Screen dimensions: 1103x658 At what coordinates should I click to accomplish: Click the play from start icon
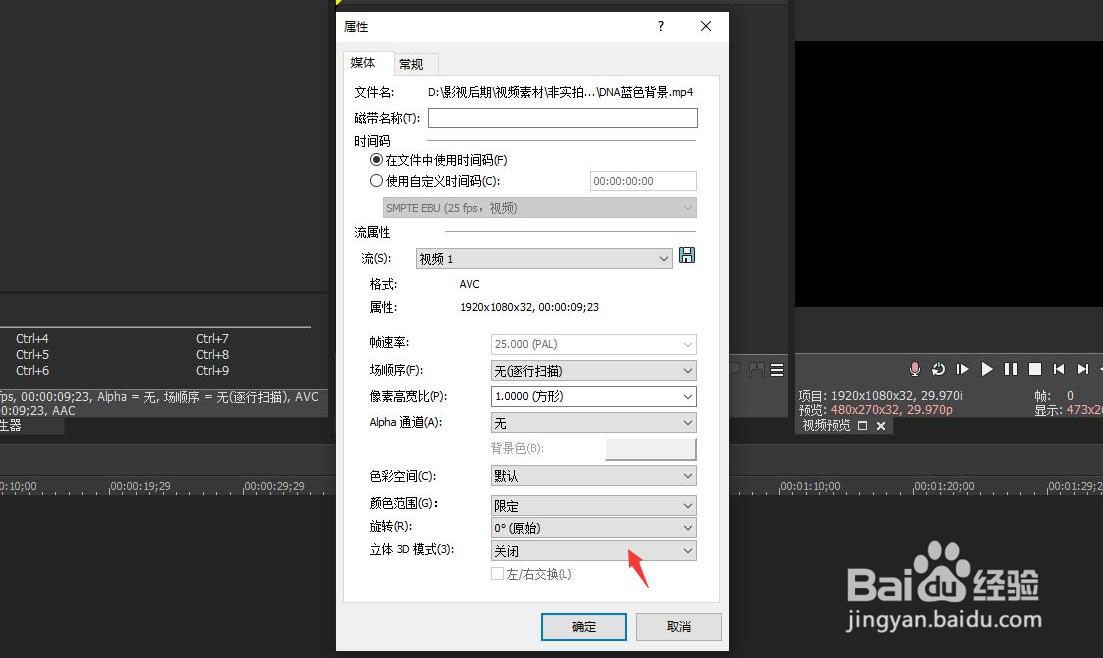point(962,369)
